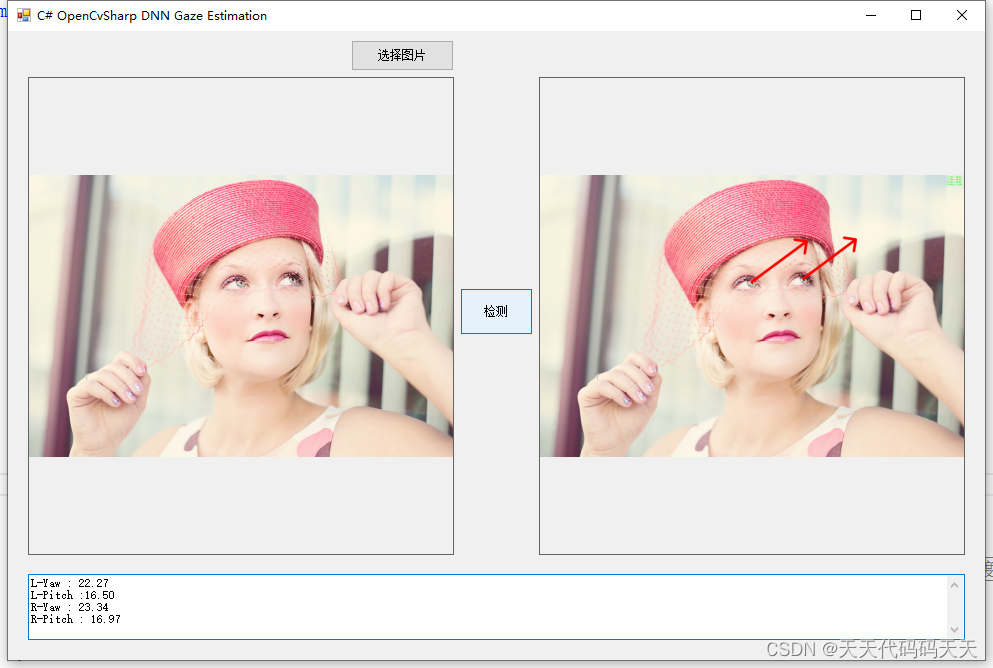Screen dimensions: 993x668
Task: Click the 'R-Yaw : 23.34' line
Action: point(70,607)
